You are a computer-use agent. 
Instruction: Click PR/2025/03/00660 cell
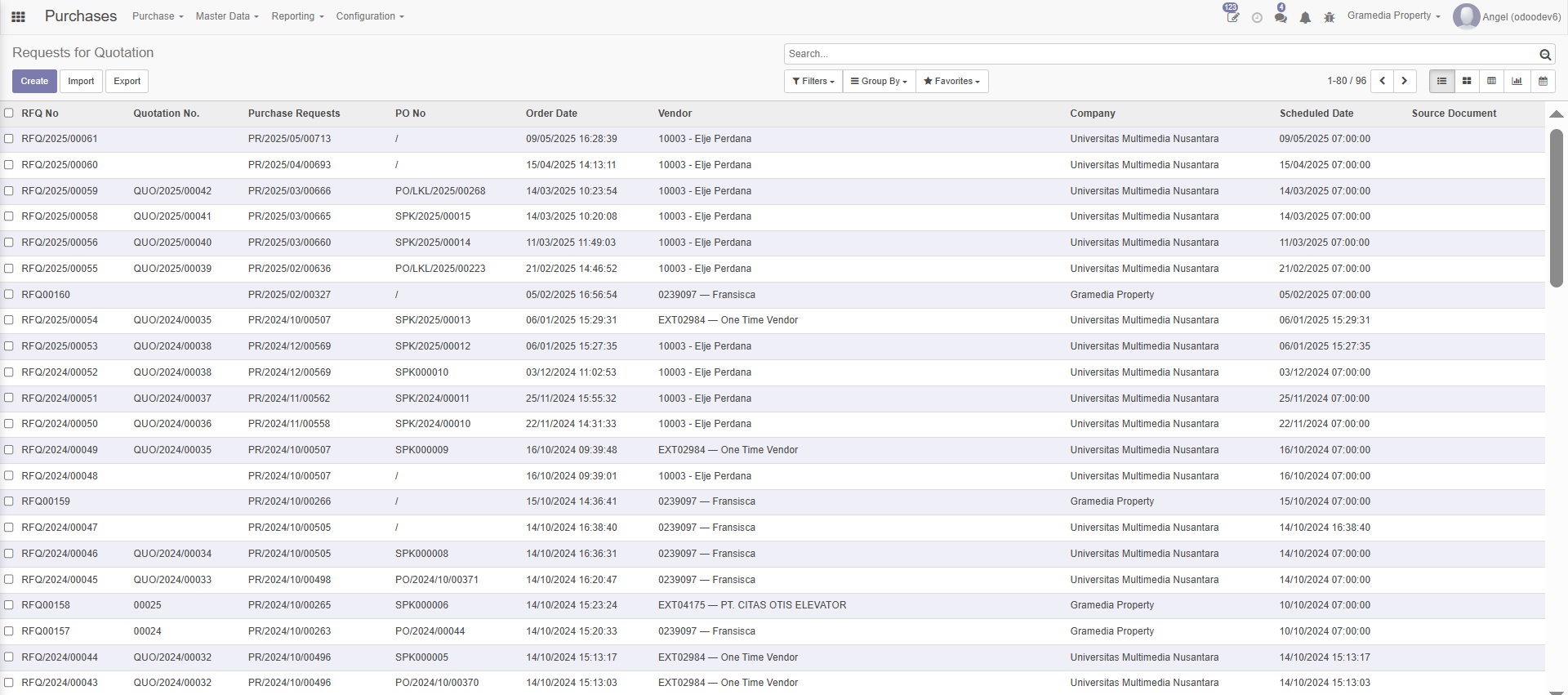(289, 243)
